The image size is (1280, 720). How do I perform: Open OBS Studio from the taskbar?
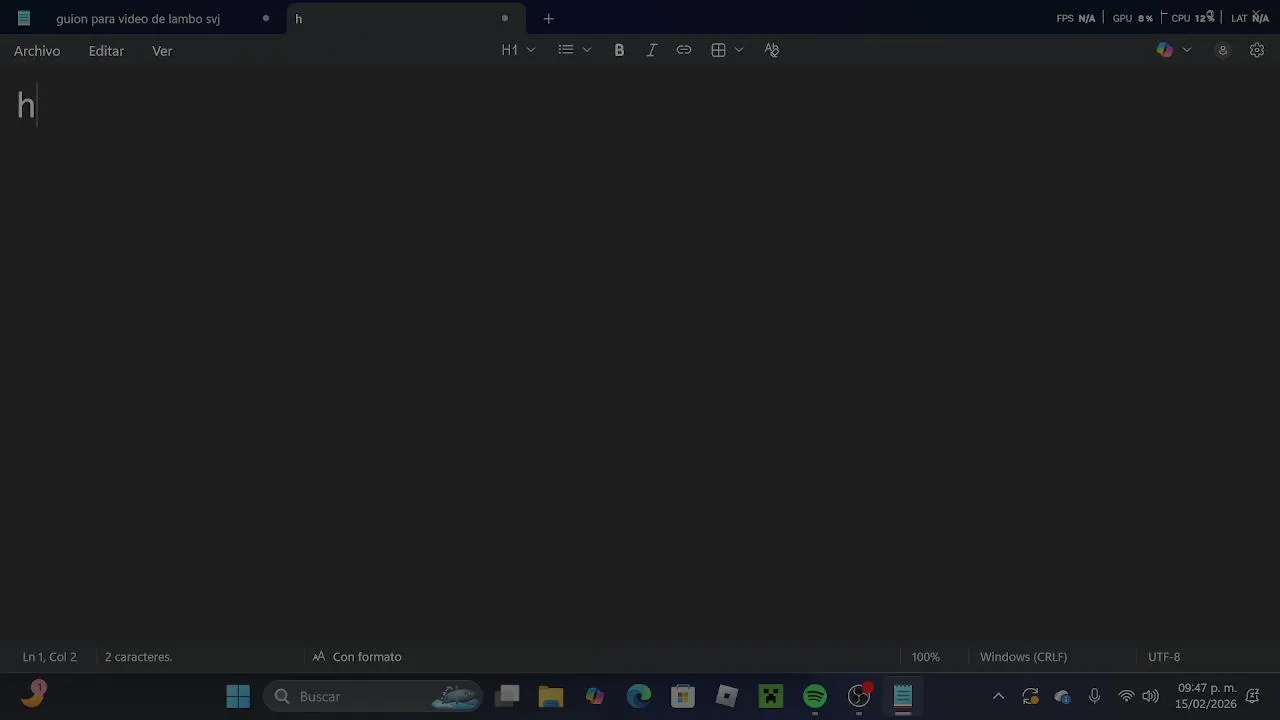point(859,696)
